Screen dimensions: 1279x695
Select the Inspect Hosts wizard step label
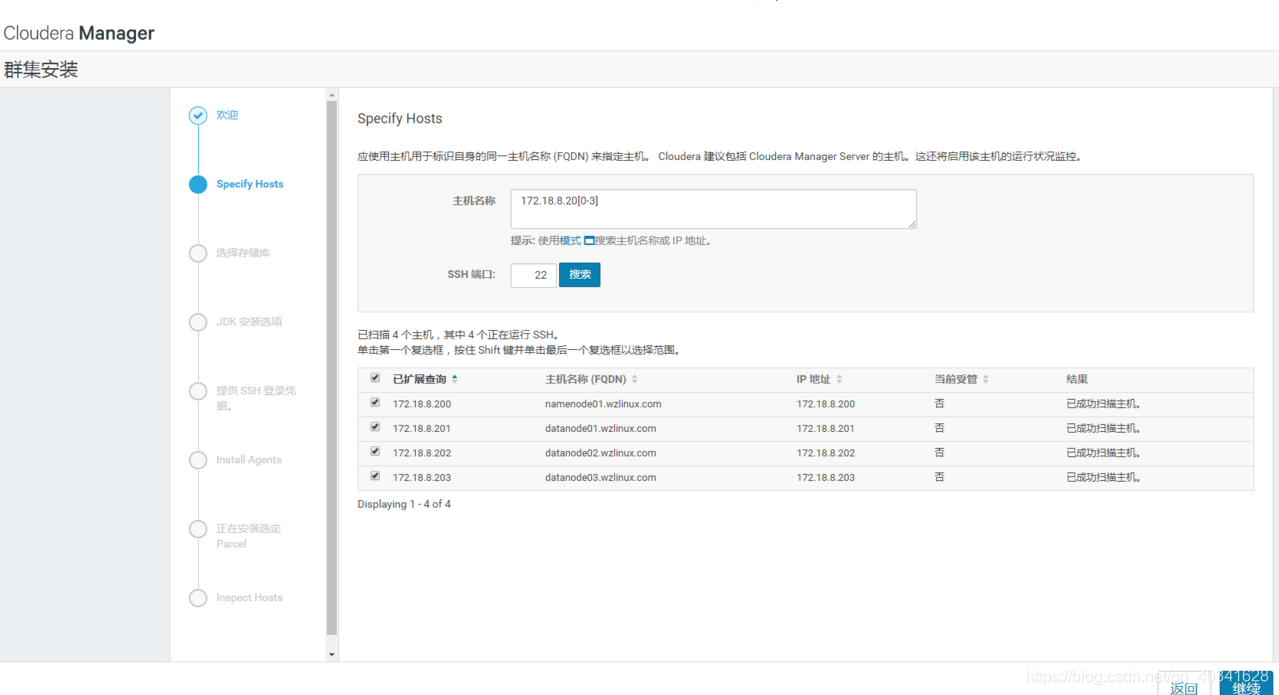(249, 598)
